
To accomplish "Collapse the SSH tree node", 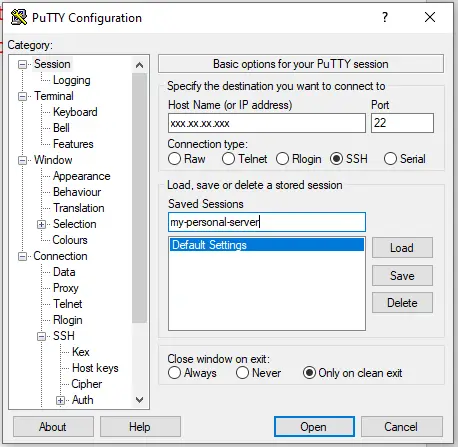I will pyautogui.click(x=41, y=336).
